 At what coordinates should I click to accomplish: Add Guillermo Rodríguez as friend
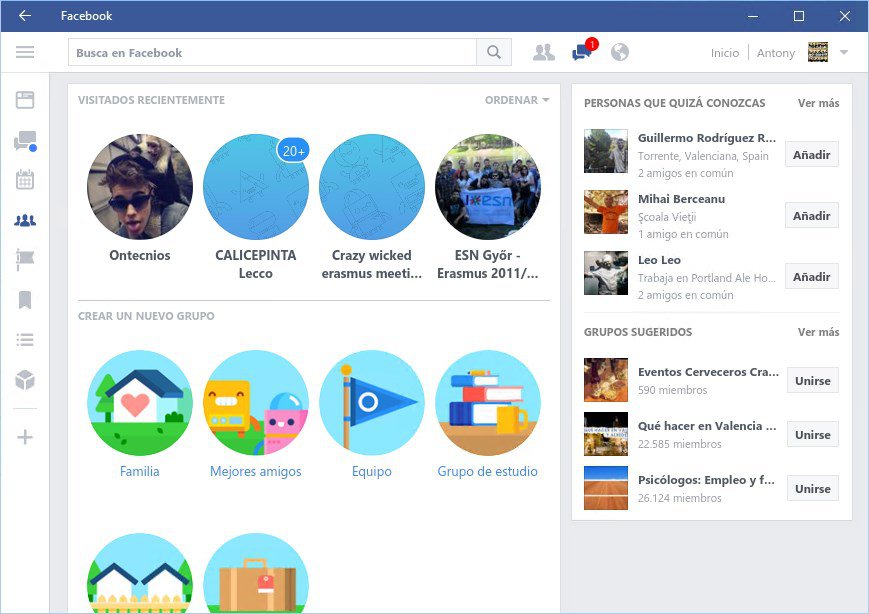click(811, 154)
